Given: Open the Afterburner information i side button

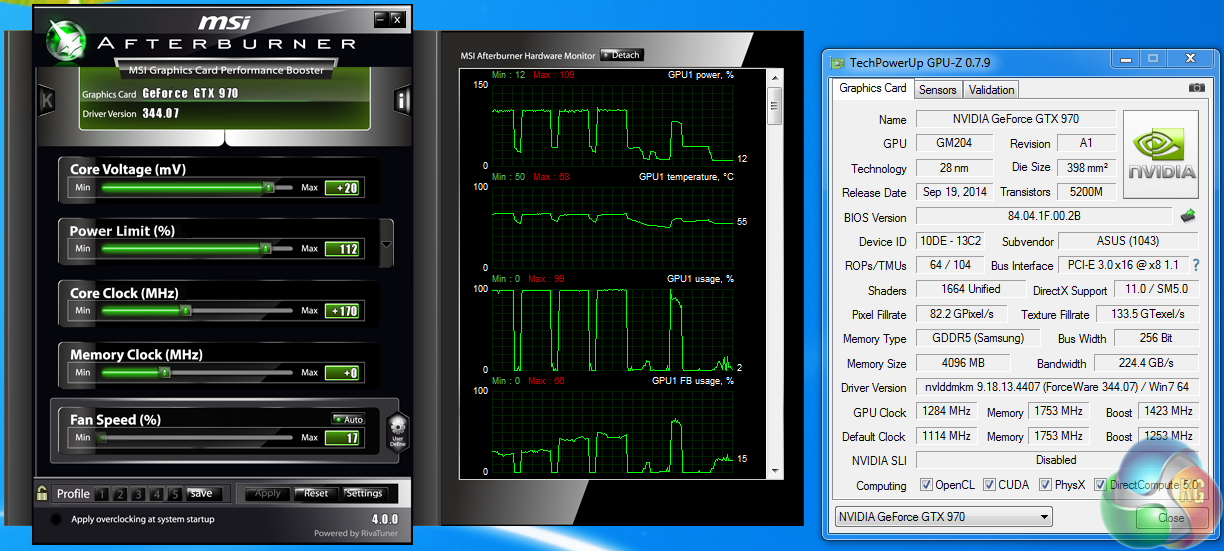Looking at the screenshot, I should coord(402,101).
